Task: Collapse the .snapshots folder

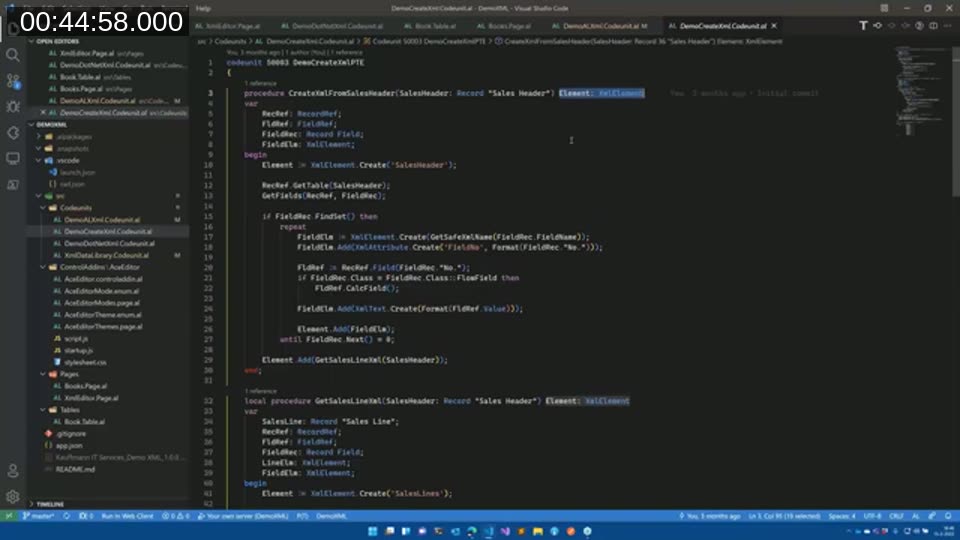Action: click(x=73, y=148)
